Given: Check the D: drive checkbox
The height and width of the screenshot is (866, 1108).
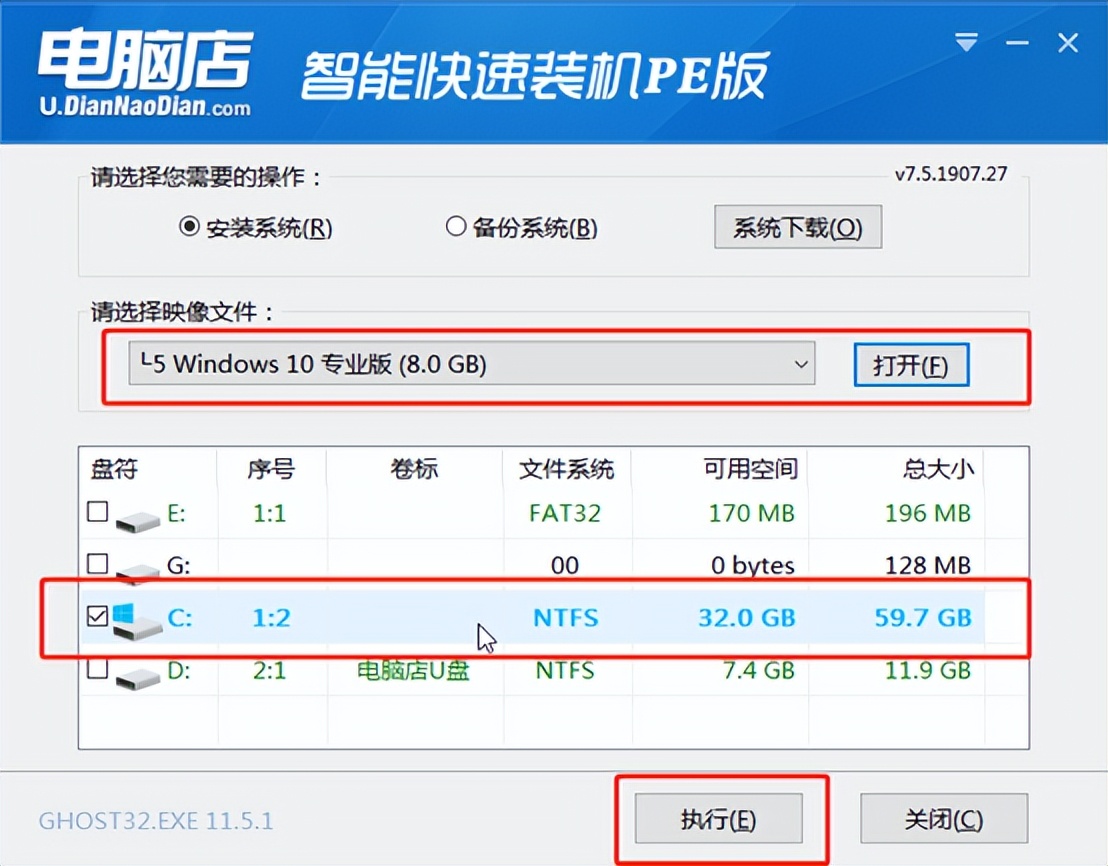Looking at the screenshot, I should click(x=97, y=668).
